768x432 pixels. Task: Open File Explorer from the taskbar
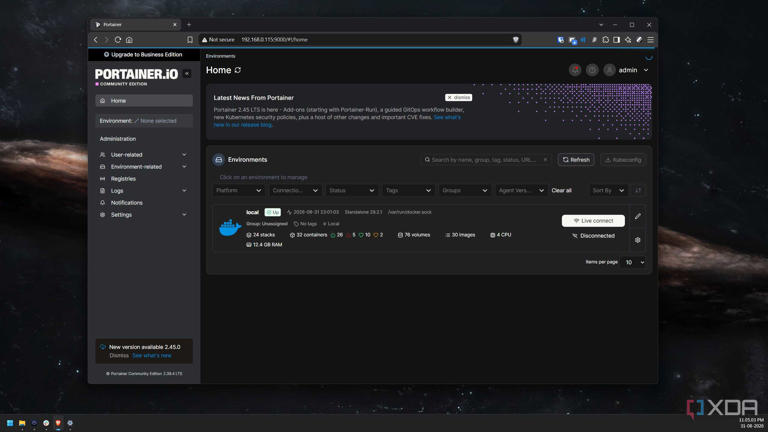click(22, 423)
